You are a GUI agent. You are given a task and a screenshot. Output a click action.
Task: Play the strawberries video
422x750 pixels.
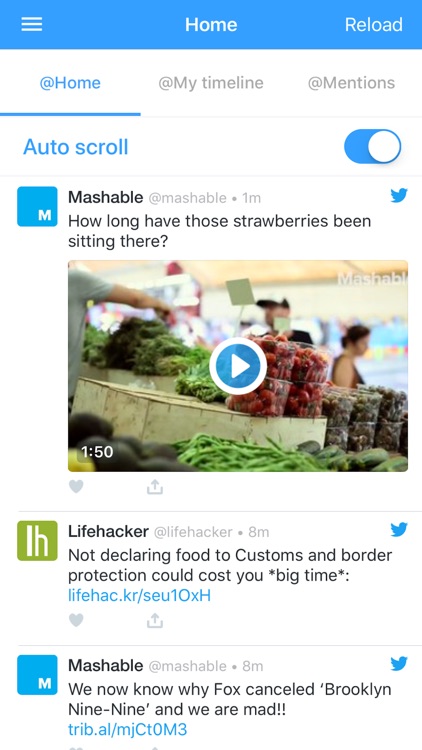tap(238, 366)
